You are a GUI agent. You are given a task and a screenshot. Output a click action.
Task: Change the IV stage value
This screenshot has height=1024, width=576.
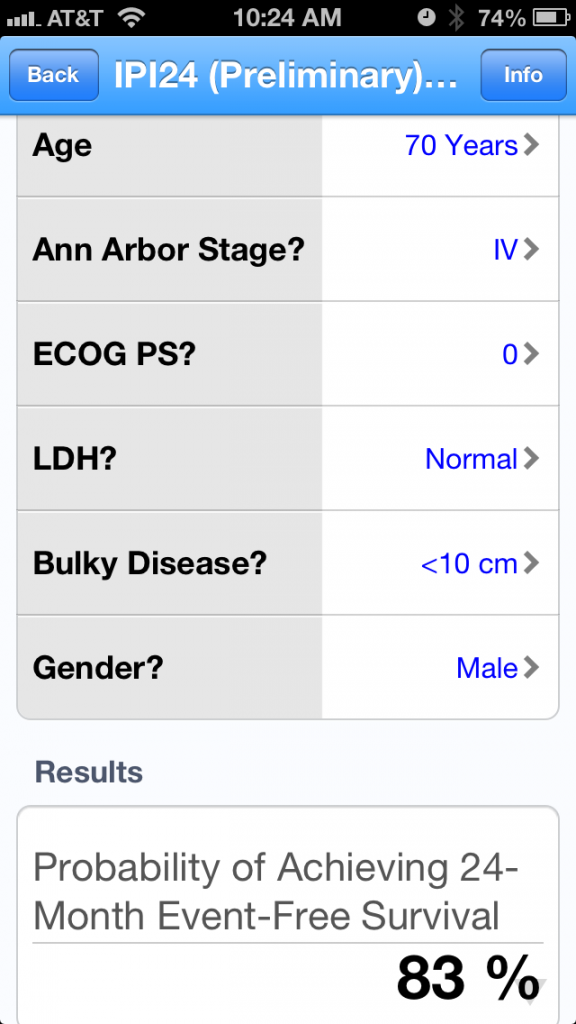(x=505, y=249)
